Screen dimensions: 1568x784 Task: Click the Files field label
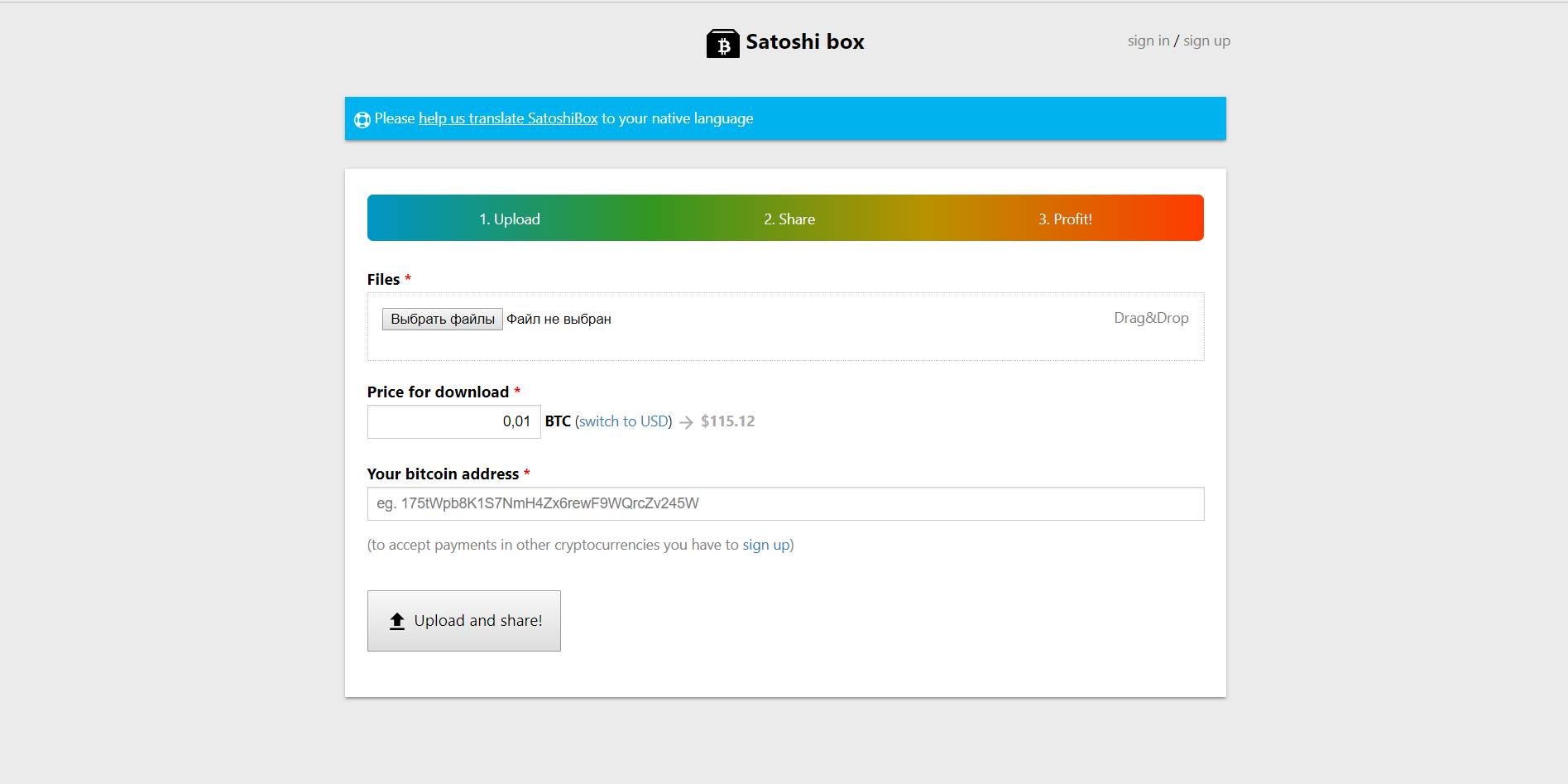[384, 280]
